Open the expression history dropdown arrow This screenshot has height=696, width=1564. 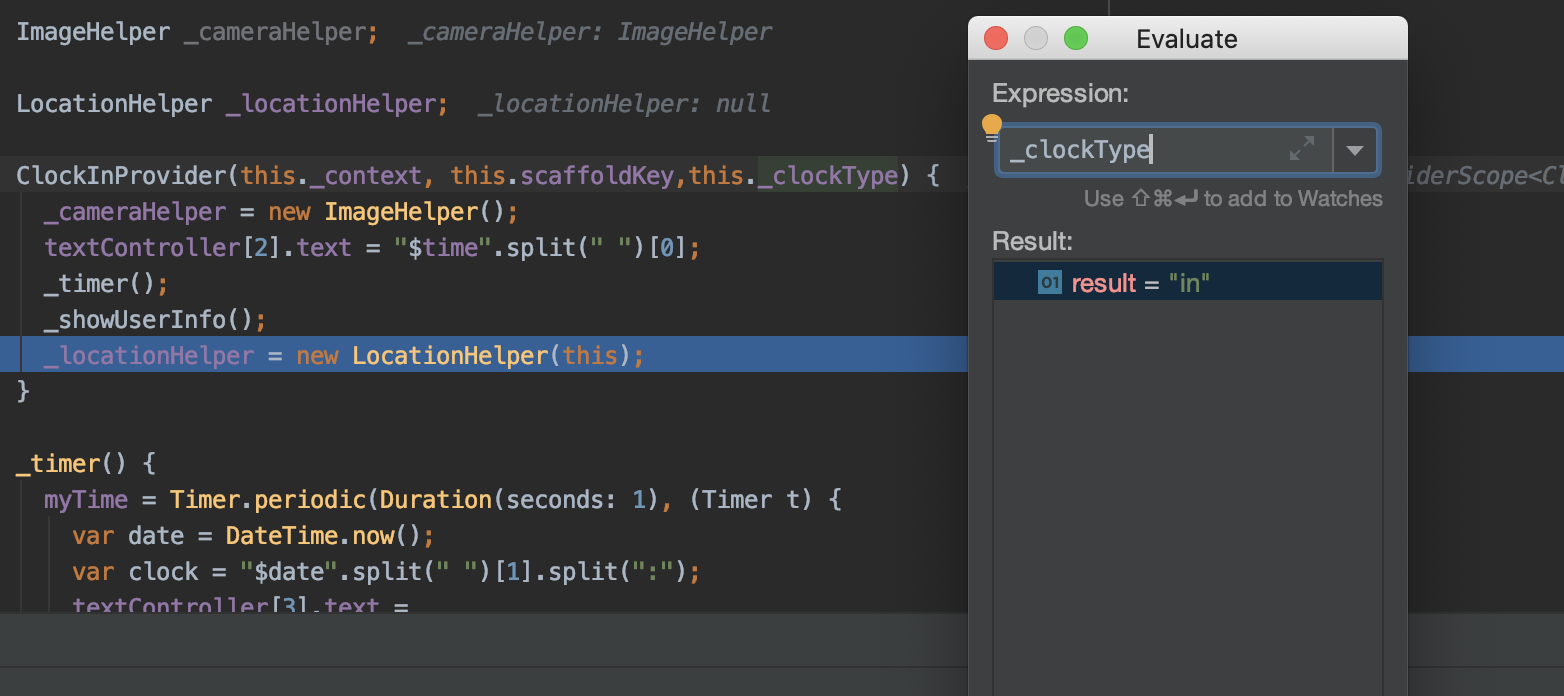[1355, 150]
